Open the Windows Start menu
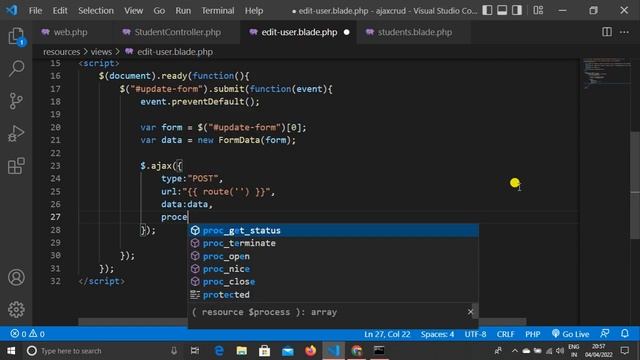Image resolution: width=640 pixels, height=360 pixels. [x=11, y=351]
